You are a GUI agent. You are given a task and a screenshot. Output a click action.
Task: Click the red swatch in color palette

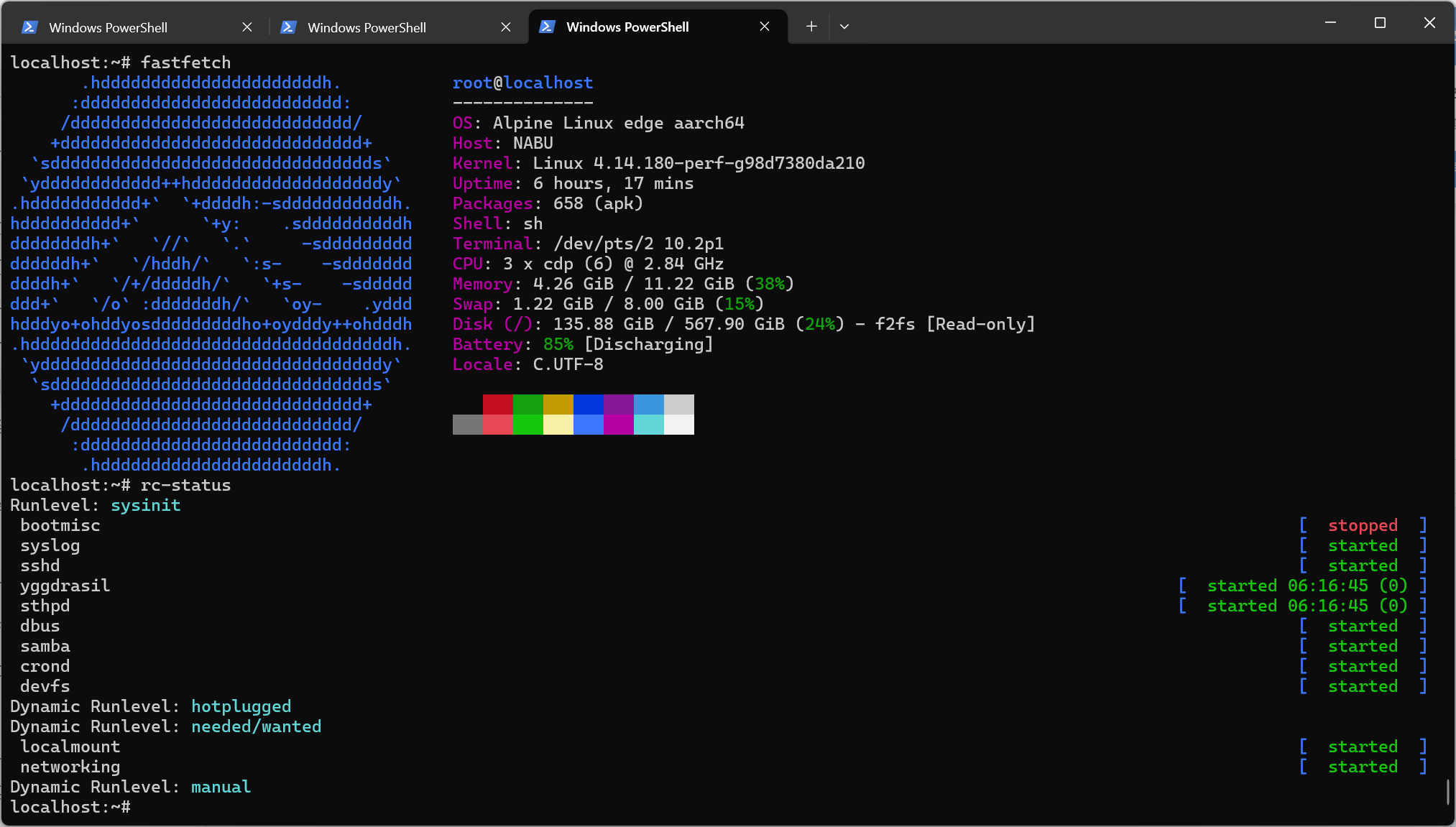click(x=497, y=405)
